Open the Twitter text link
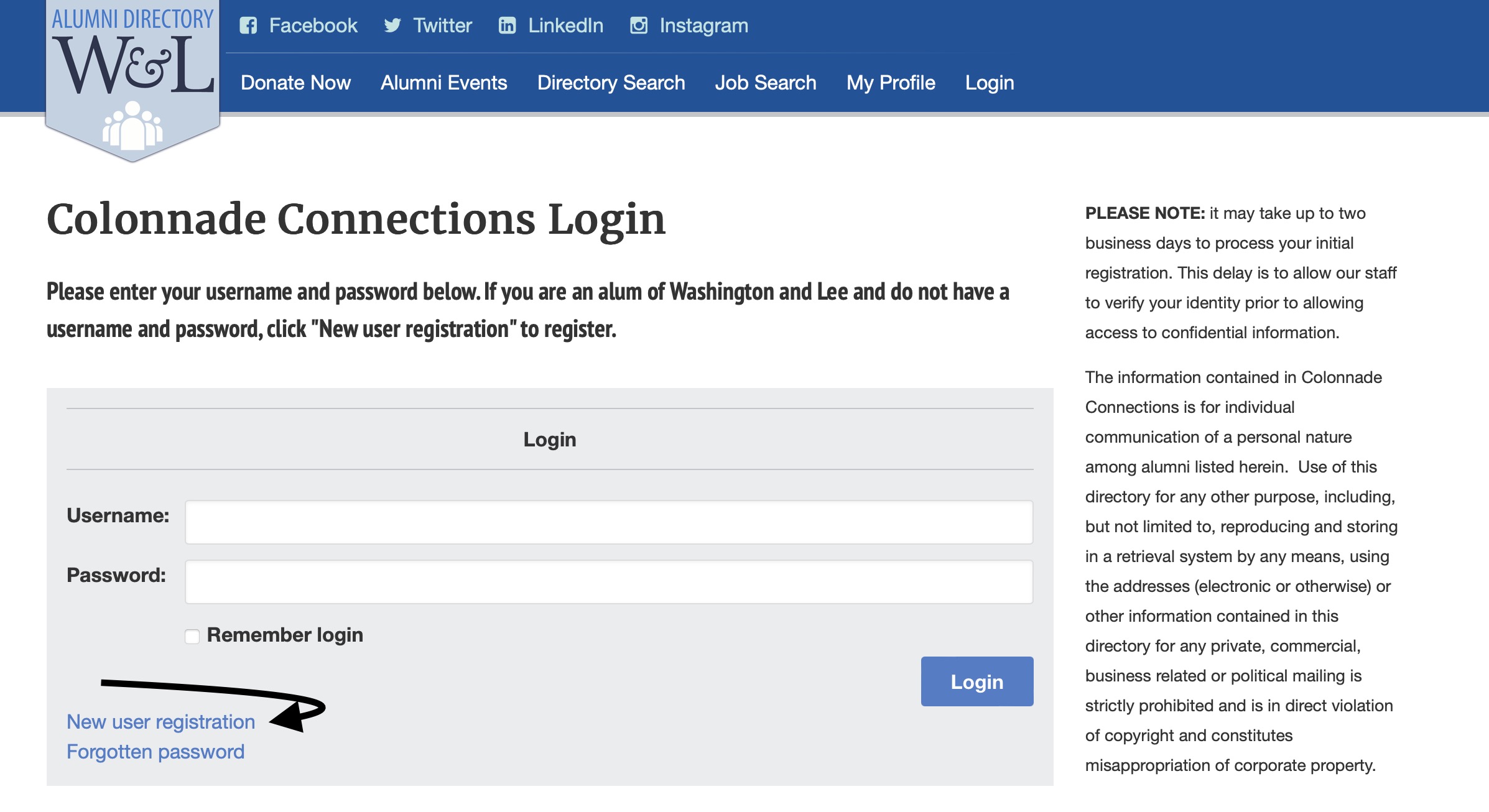The image size is (1489, 812). (x=443, y=25)
